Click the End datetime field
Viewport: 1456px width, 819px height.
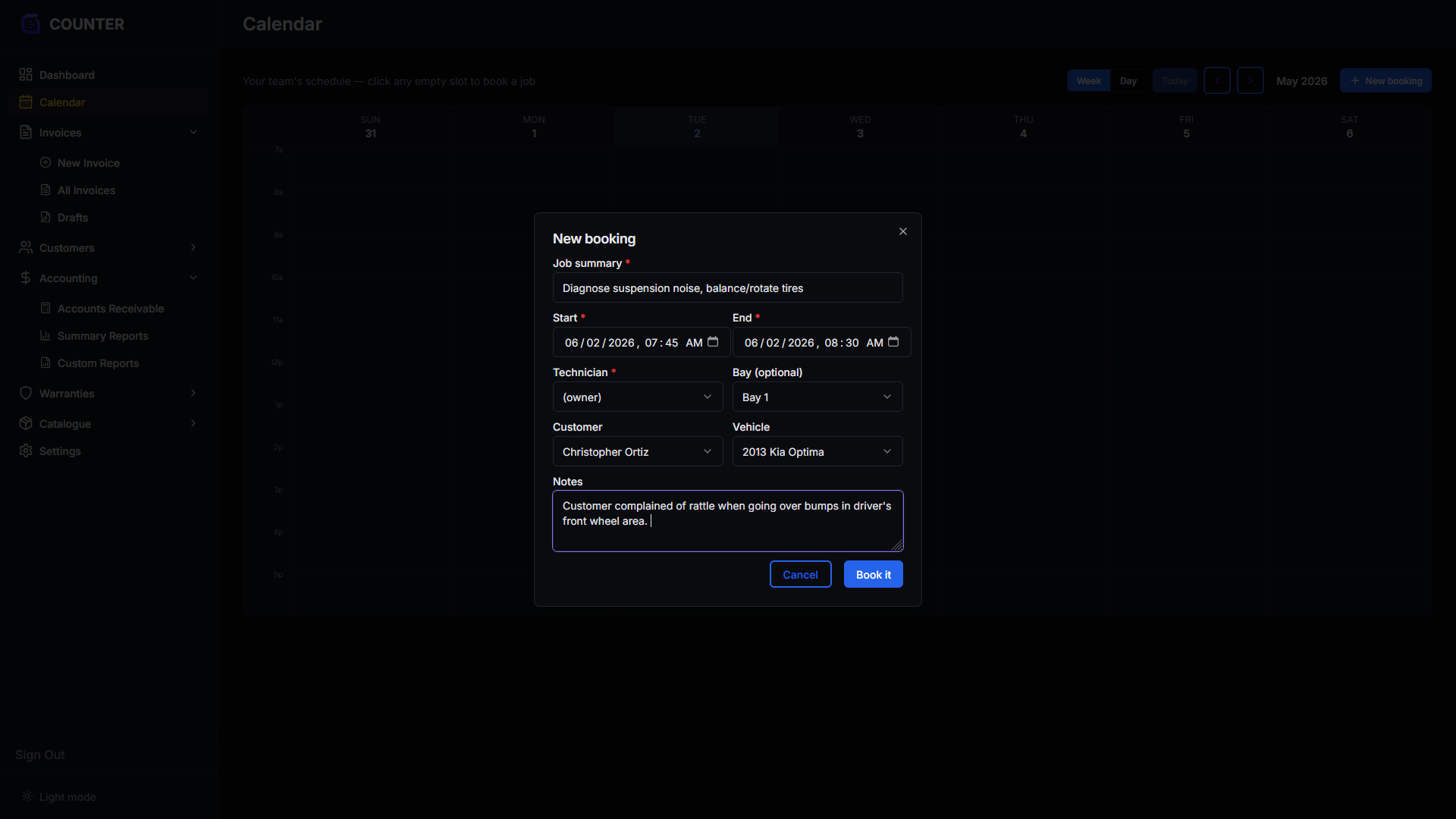[821, 342]
